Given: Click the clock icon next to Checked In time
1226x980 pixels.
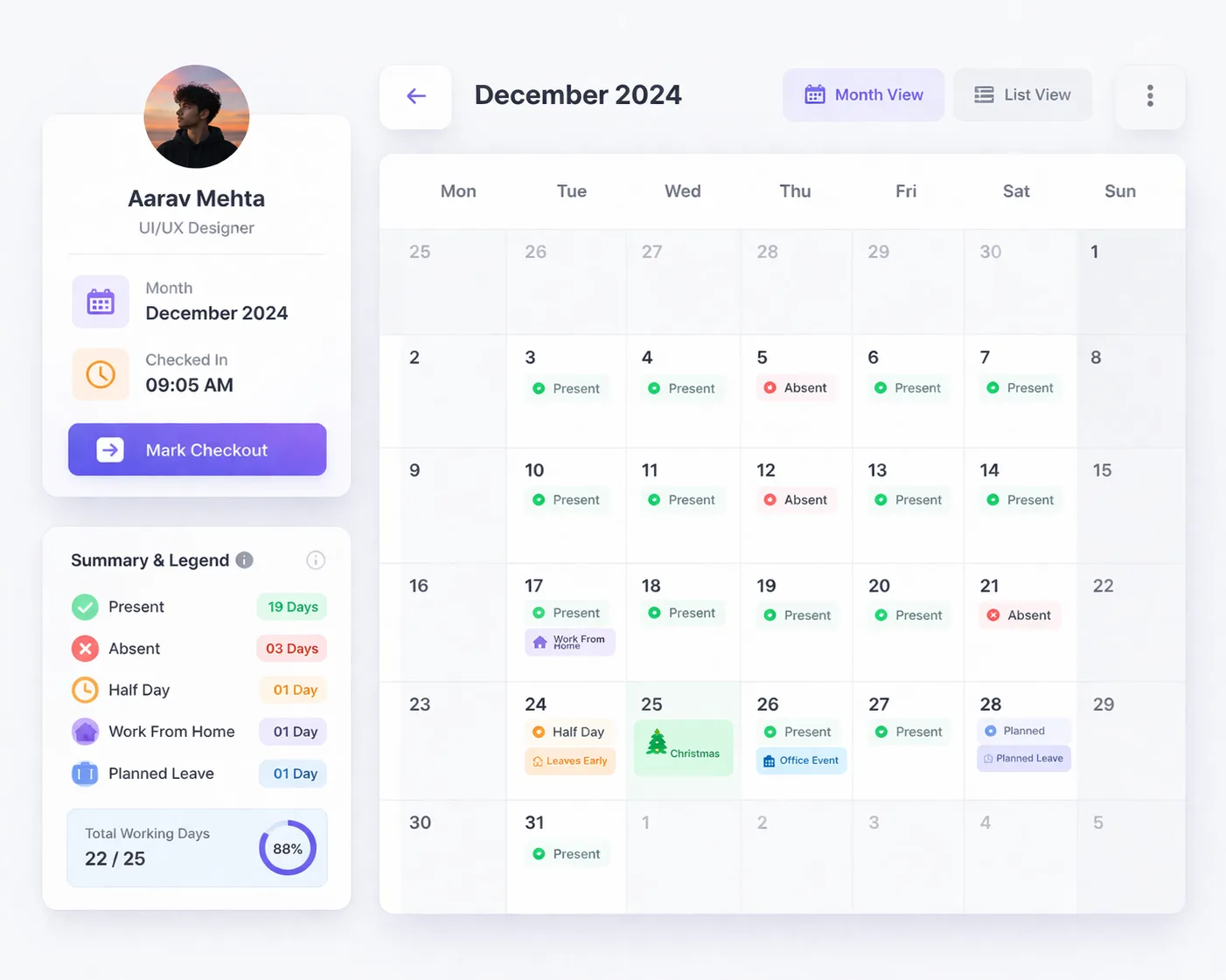Looking at the screenshot, I should click(101, 374).
